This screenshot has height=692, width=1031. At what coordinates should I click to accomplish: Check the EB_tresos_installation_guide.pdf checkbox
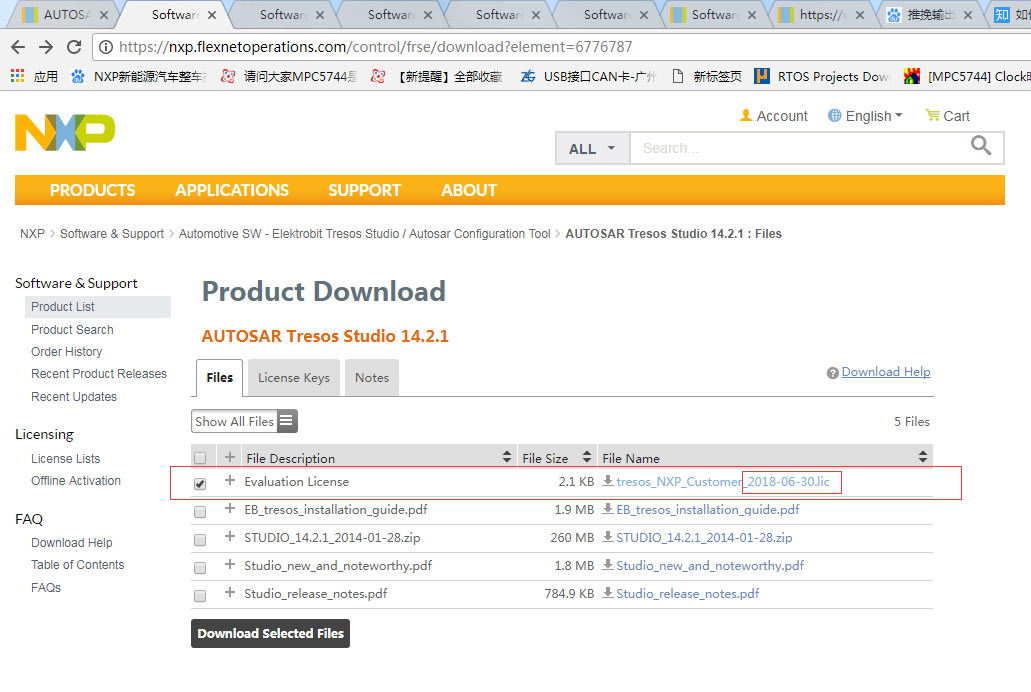tap(200, 511)
